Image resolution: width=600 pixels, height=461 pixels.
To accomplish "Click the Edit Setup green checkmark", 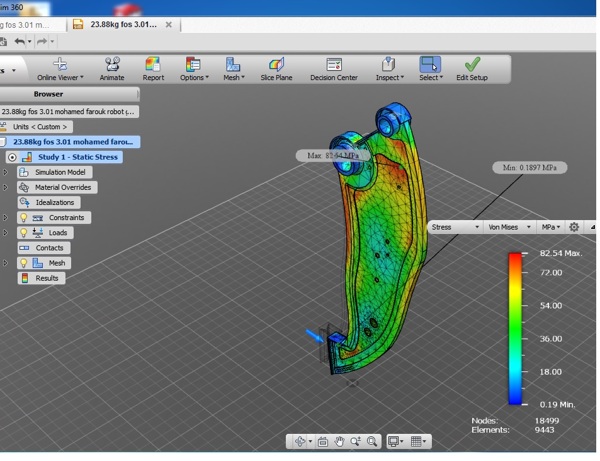I will pyautogui.click(x=472, y=67).
